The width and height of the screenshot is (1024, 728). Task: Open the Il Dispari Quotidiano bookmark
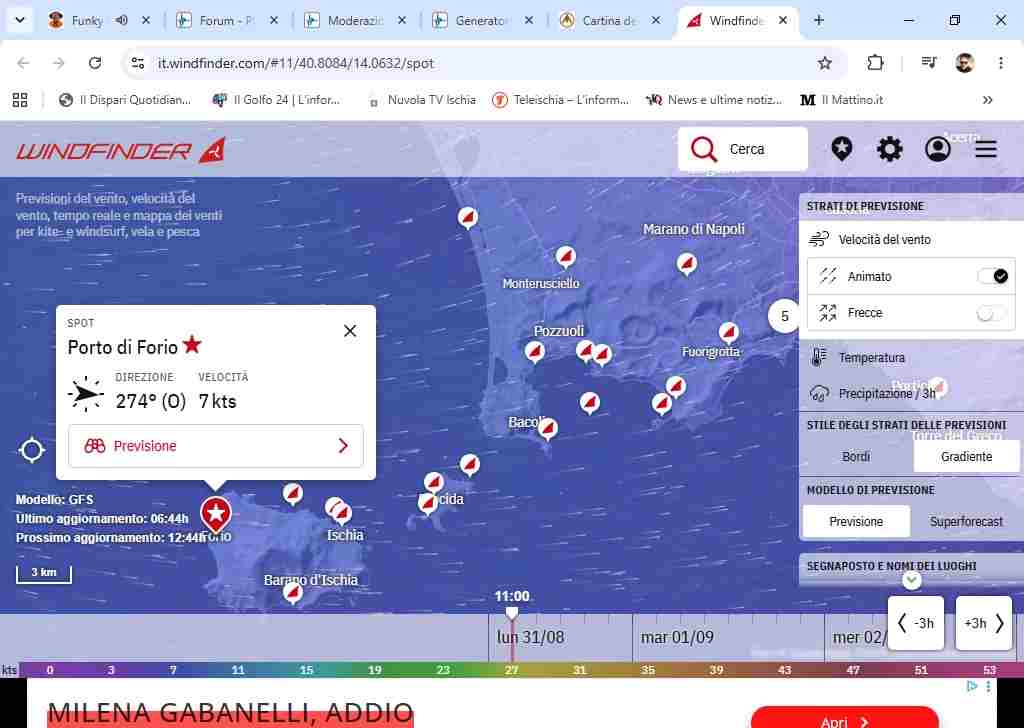click(x=125, y=100)
